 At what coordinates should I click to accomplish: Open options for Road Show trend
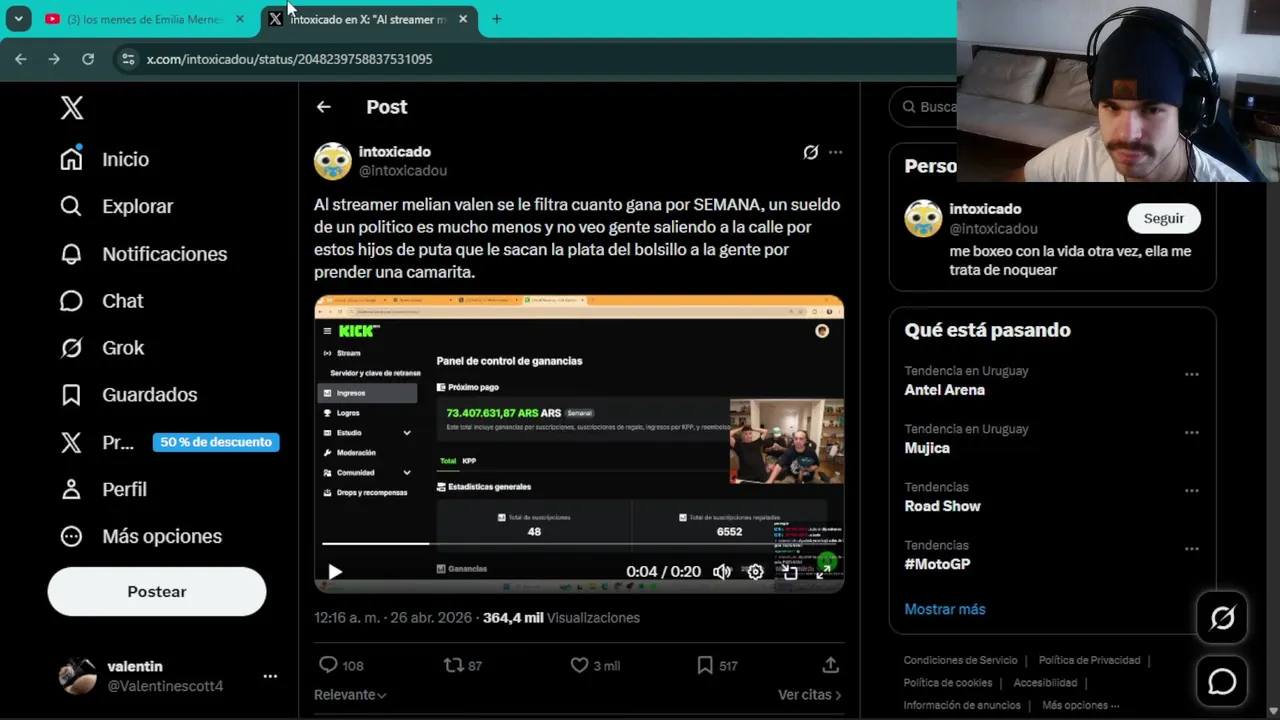(x=1192, y=490)
